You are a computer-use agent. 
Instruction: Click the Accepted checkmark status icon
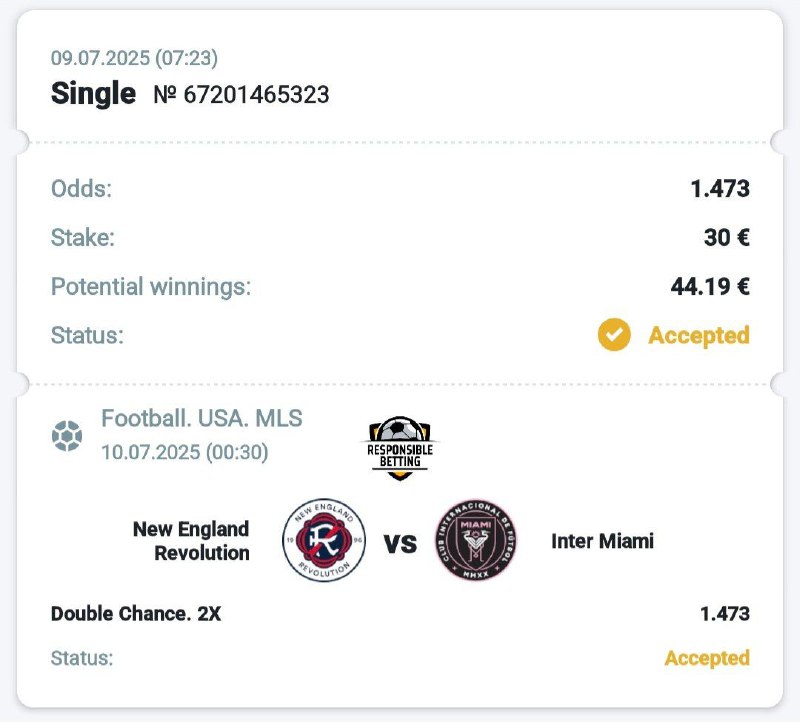coord(614,335)
